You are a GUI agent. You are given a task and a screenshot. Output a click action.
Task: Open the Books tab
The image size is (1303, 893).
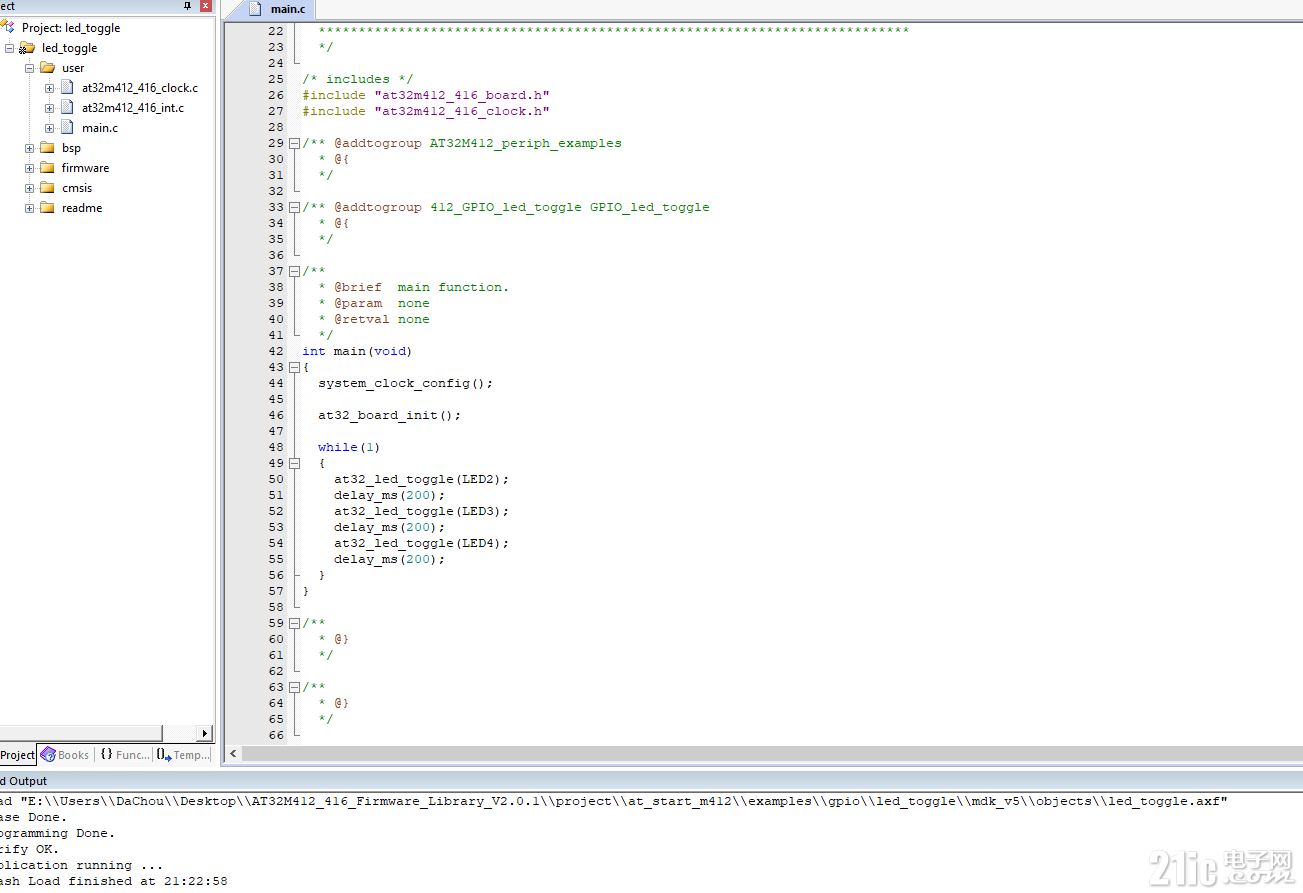(65, 755)
